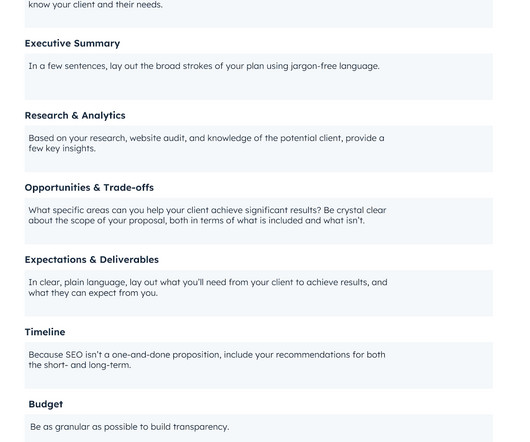Click text about scope of your proposal

point(196,221)
